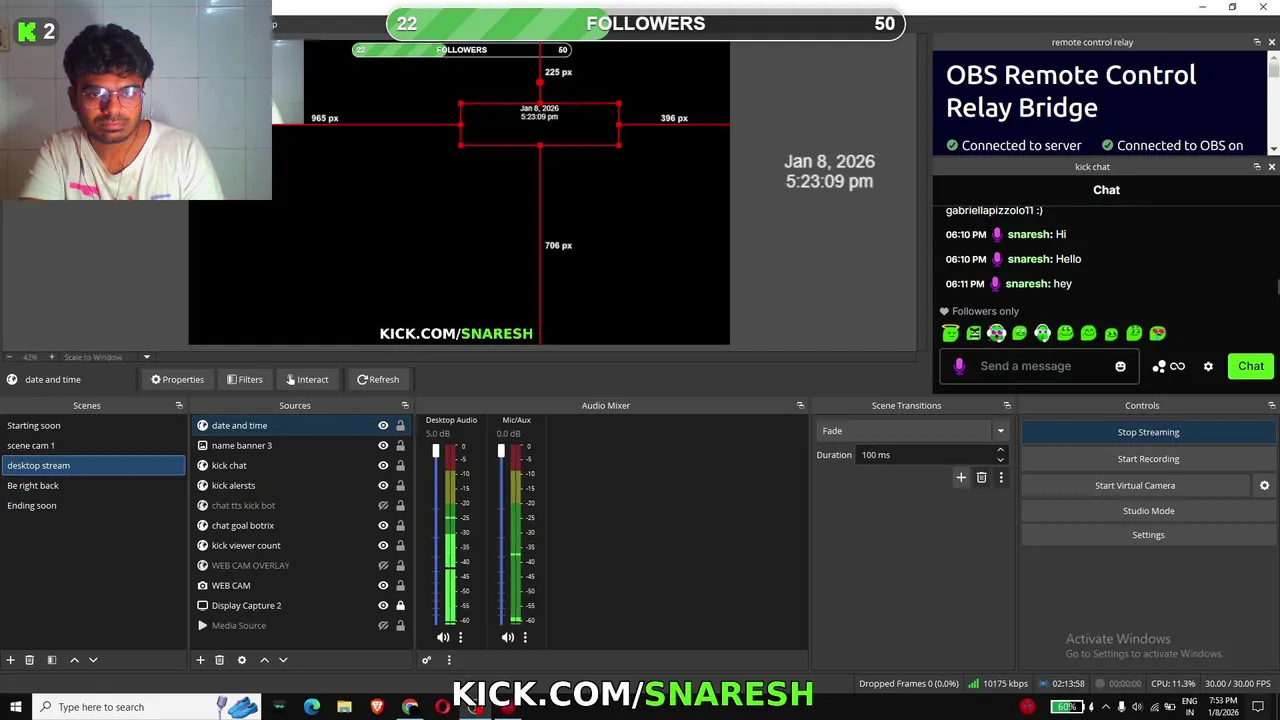The image size is (1280, 720).
Task: Move selected source up in Sources list
Action: [x=264, y=660]
